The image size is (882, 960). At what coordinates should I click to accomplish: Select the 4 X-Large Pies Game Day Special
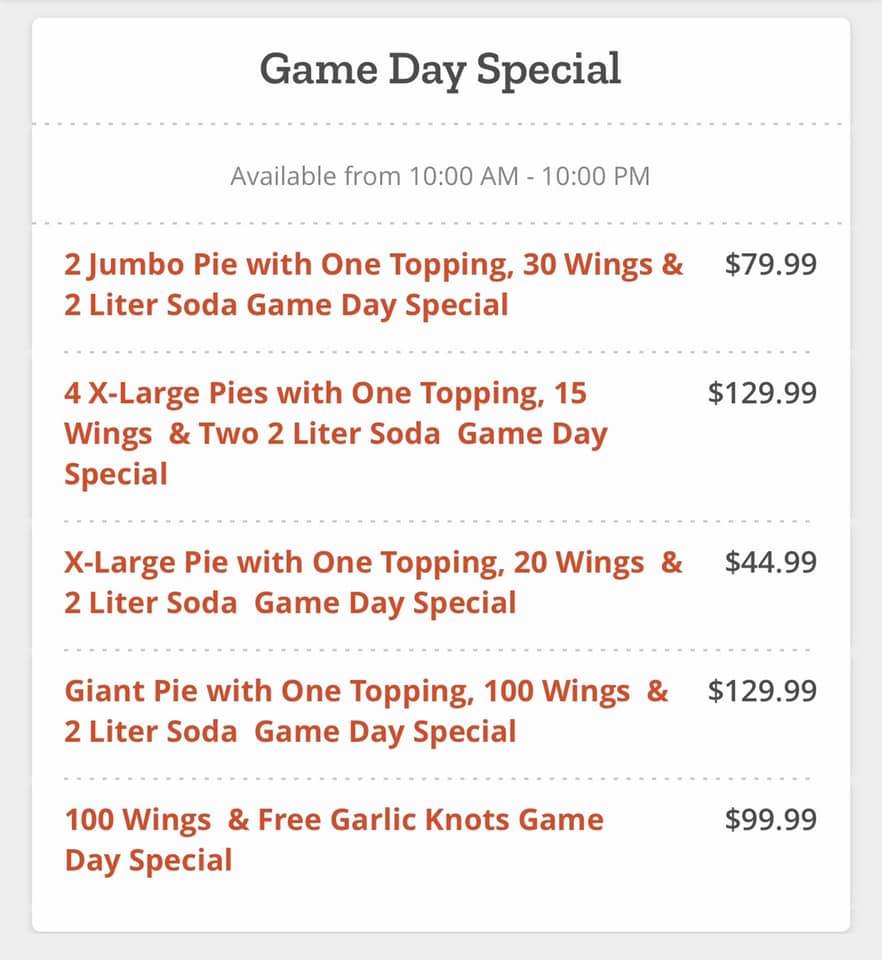(x=336, y=433)
